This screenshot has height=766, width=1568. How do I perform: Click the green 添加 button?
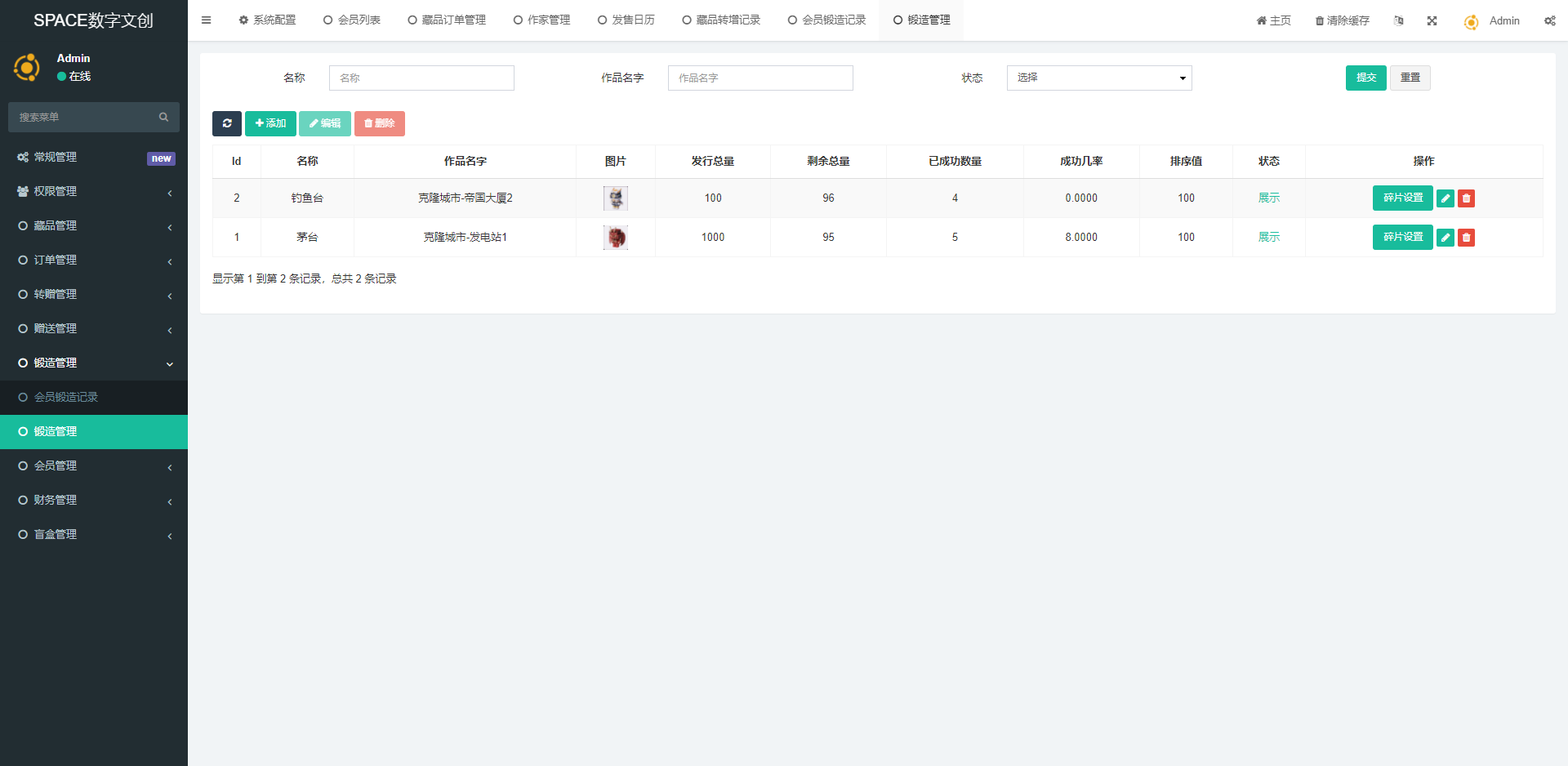click(270, 123)
